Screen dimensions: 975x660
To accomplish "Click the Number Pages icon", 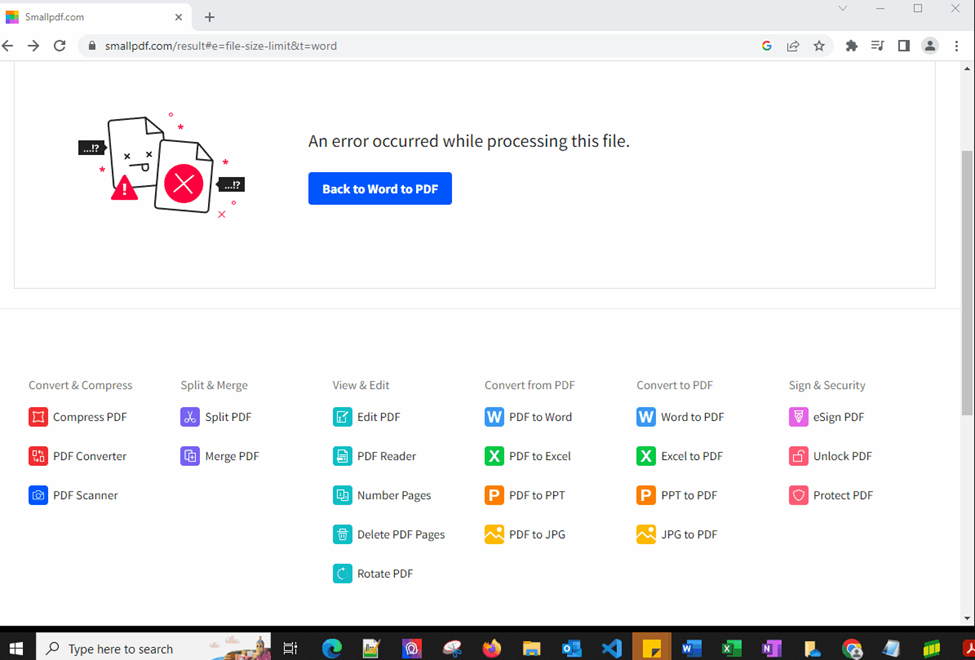I will click(343, 495).
